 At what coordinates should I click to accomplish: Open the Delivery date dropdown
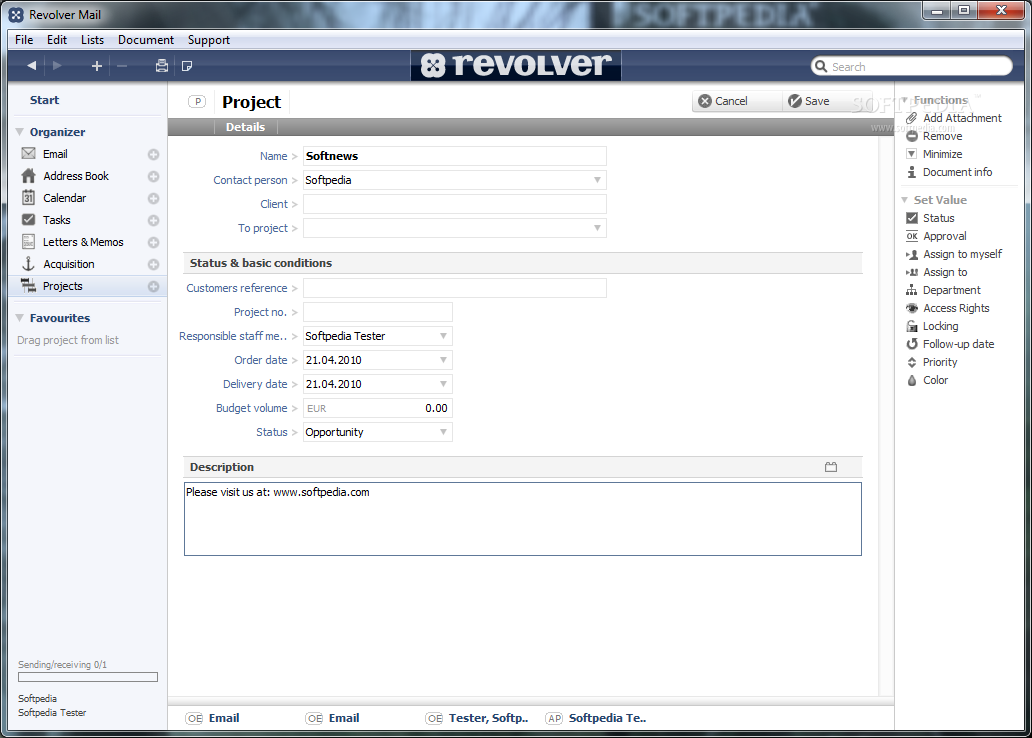[443, 384]
